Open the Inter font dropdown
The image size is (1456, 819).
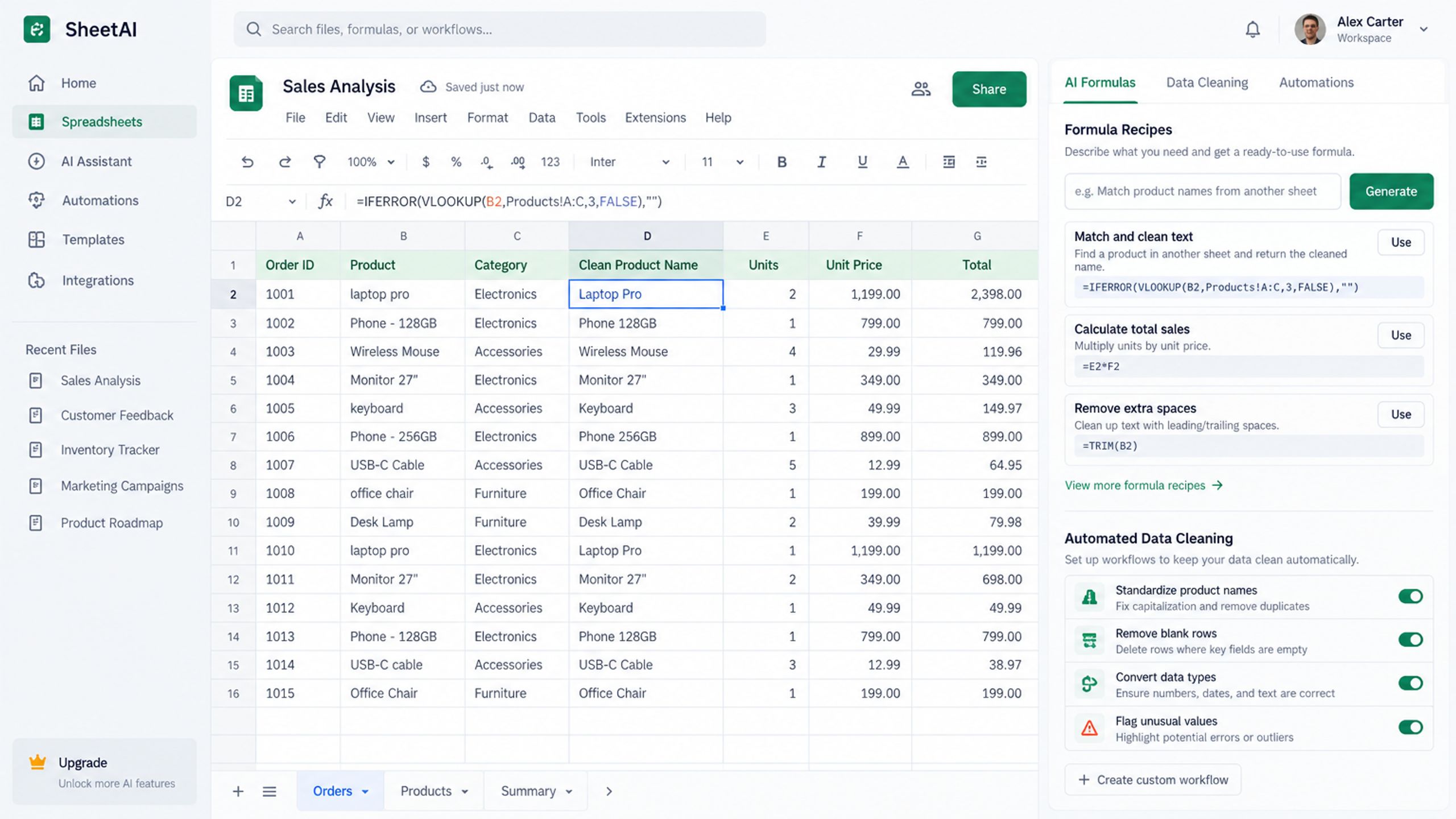[x=630, y=162]
